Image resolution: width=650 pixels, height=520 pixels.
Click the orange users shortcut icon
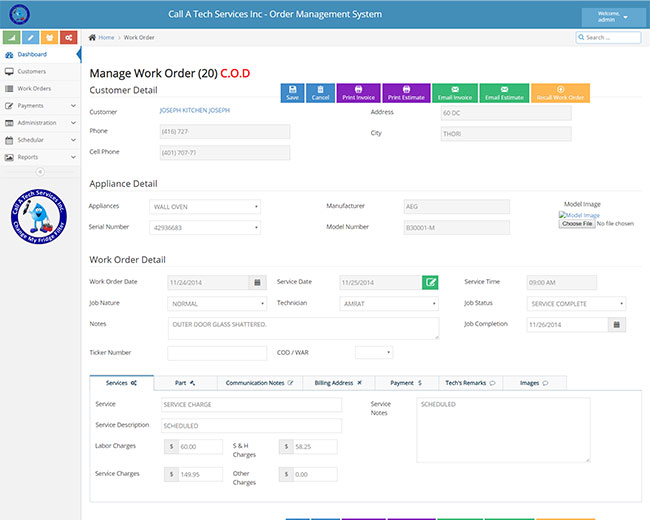coord(49,38)
